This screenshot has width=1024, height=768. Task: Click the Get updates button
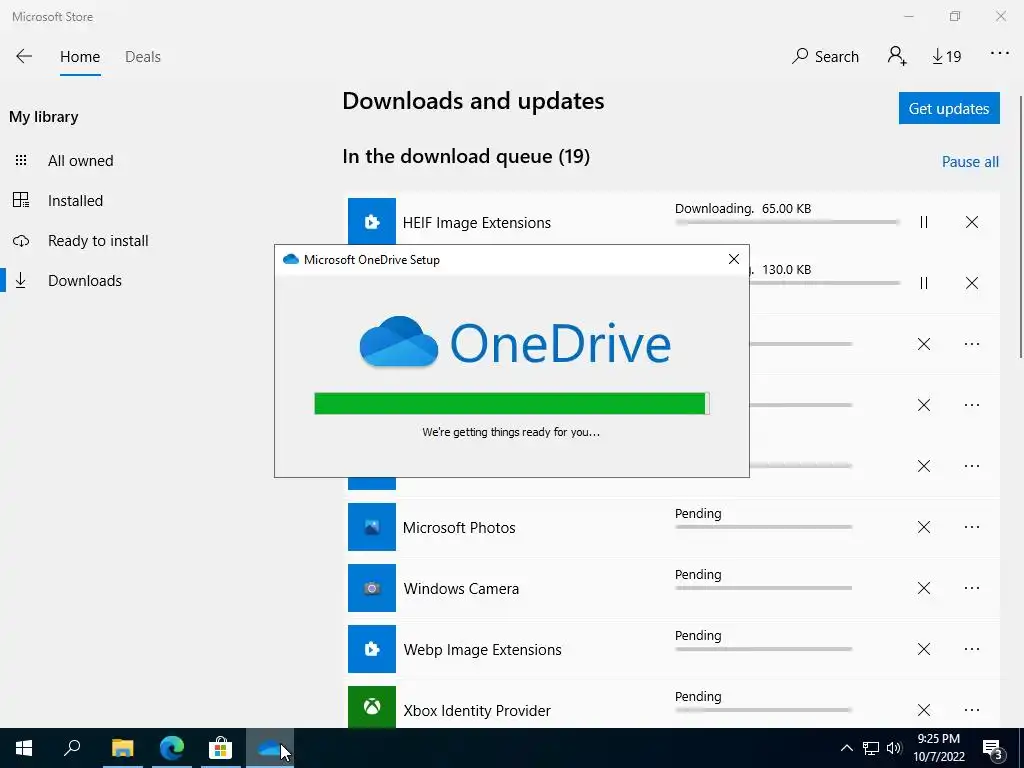[x=949, y=108]
